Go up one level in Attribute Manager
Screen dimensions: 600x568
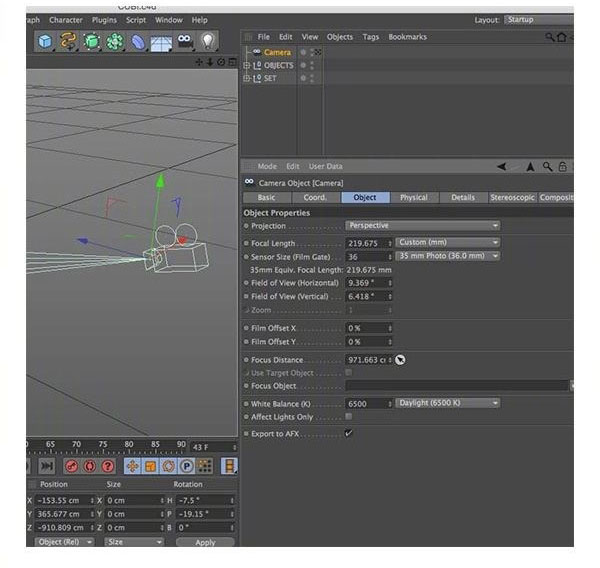coord(530,166)
